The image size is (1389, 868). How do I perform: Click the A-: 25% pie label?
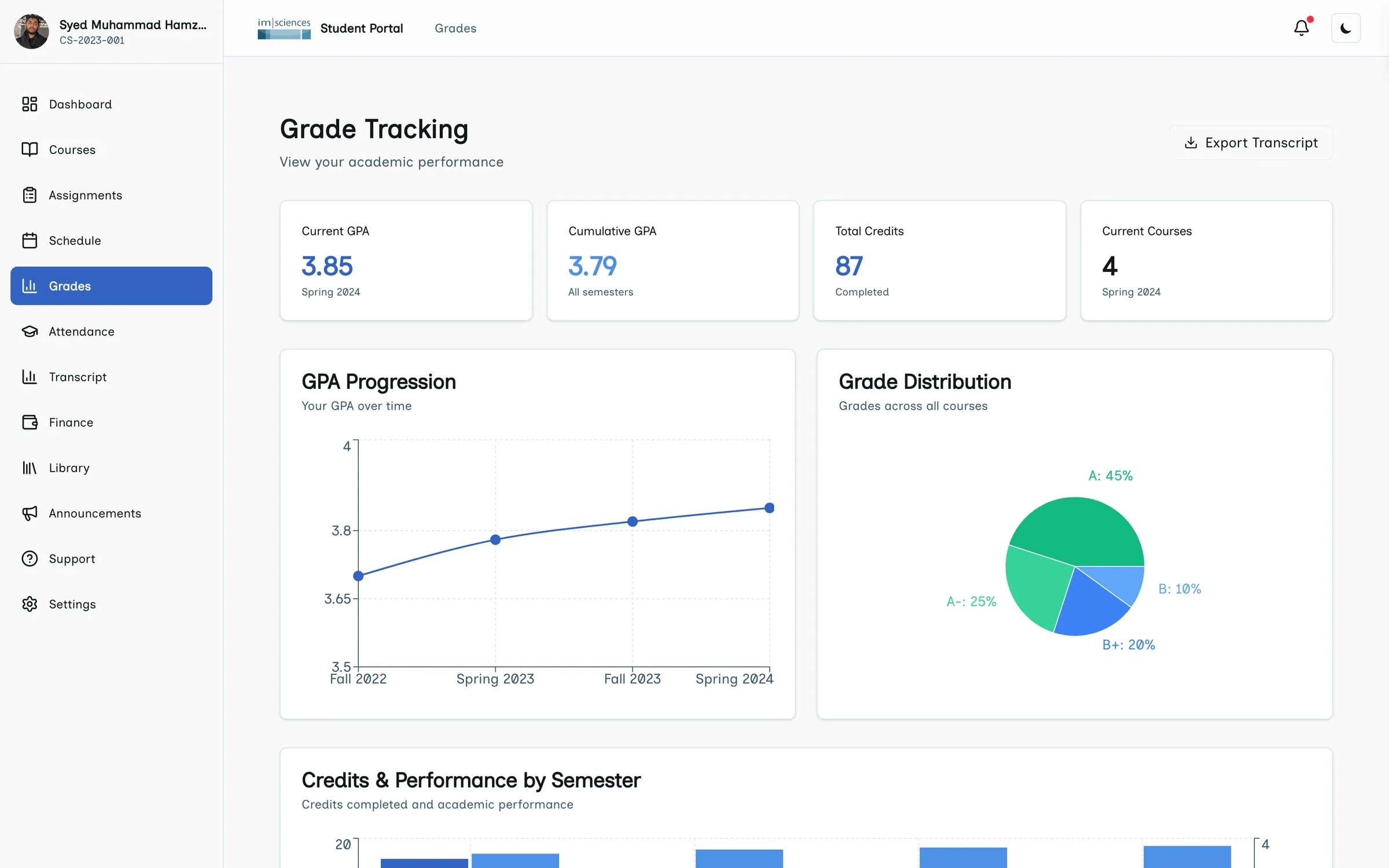[971, 602]
